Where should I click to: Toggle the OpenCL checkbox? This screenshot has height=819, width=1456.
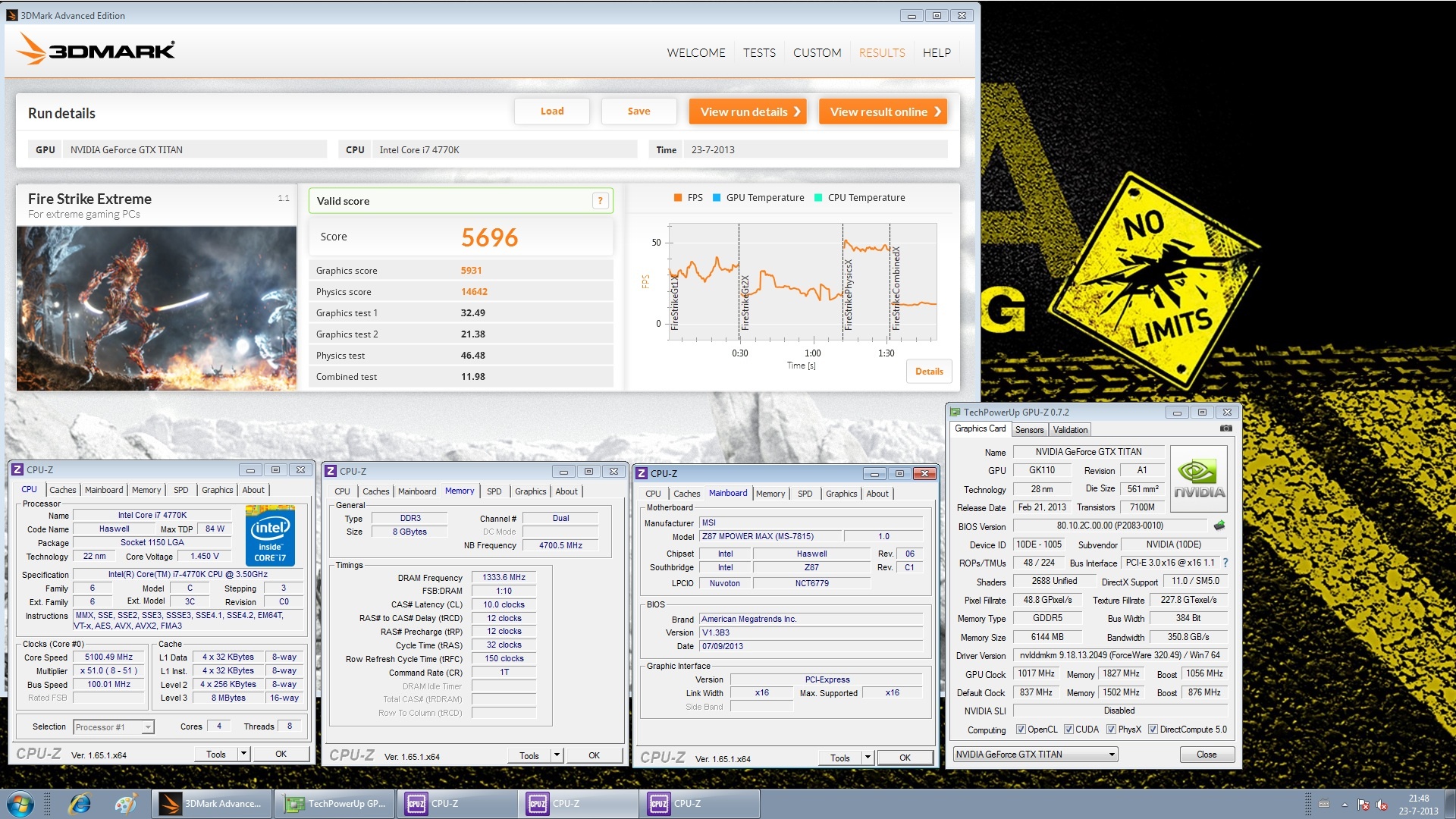[1021, 730]
